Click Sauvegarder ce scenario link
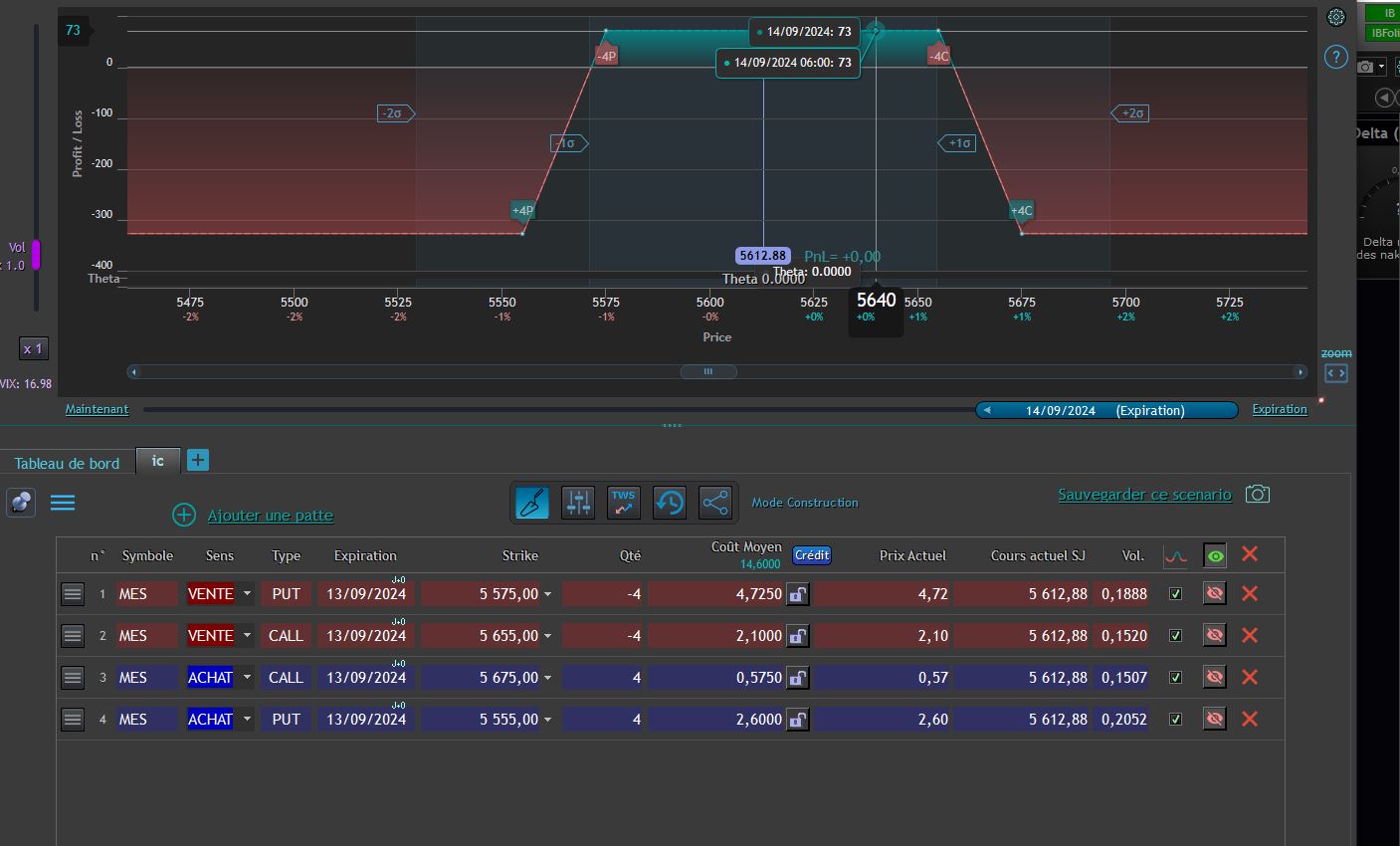Image resolution: width=1400 pixels, height=846 pixels. click(x=1144, y=495)
